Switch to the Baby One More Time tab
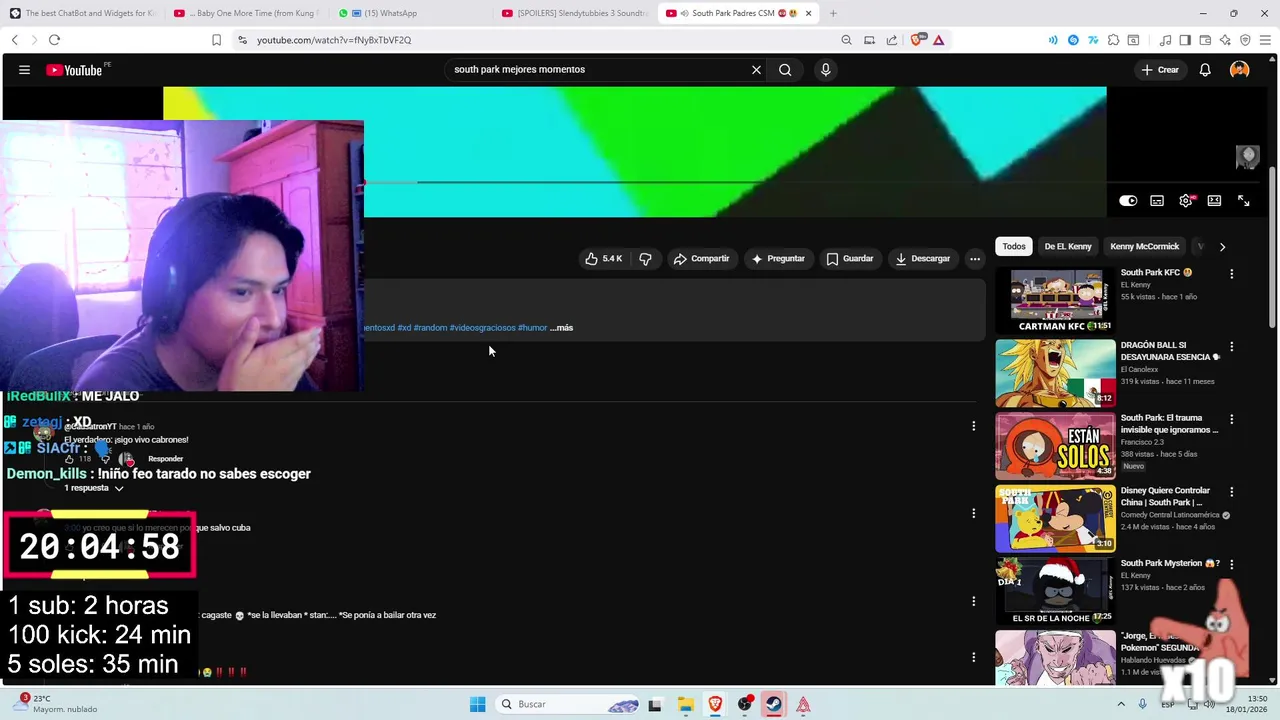 pyautogui.click(x=245, y=13)
